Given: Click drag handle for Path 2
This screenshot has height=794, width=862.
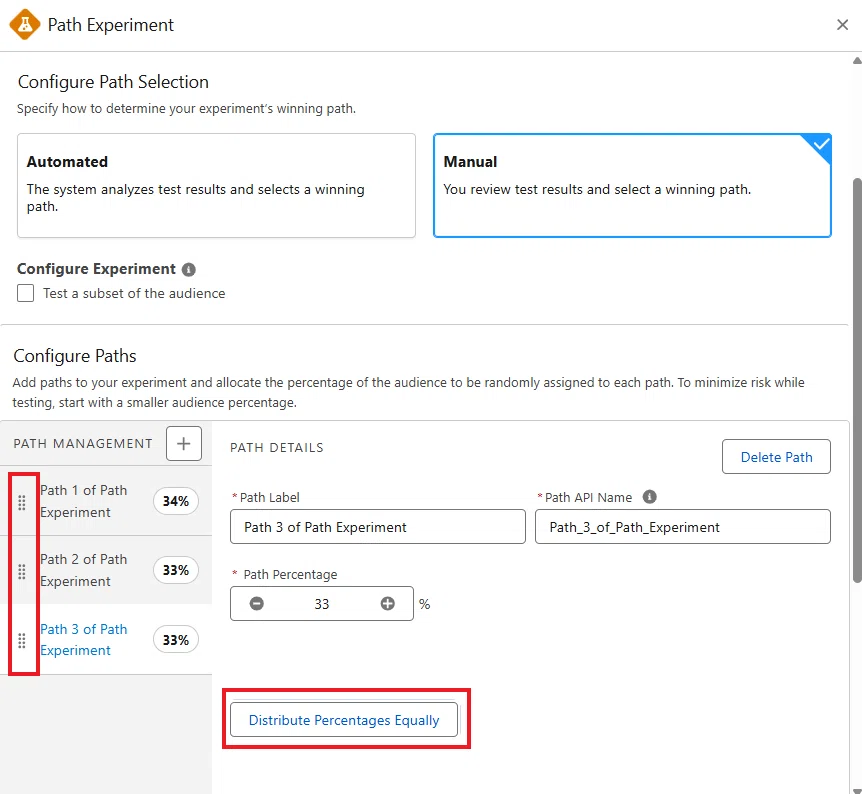Looking at the screenshot, I should 22,571.
